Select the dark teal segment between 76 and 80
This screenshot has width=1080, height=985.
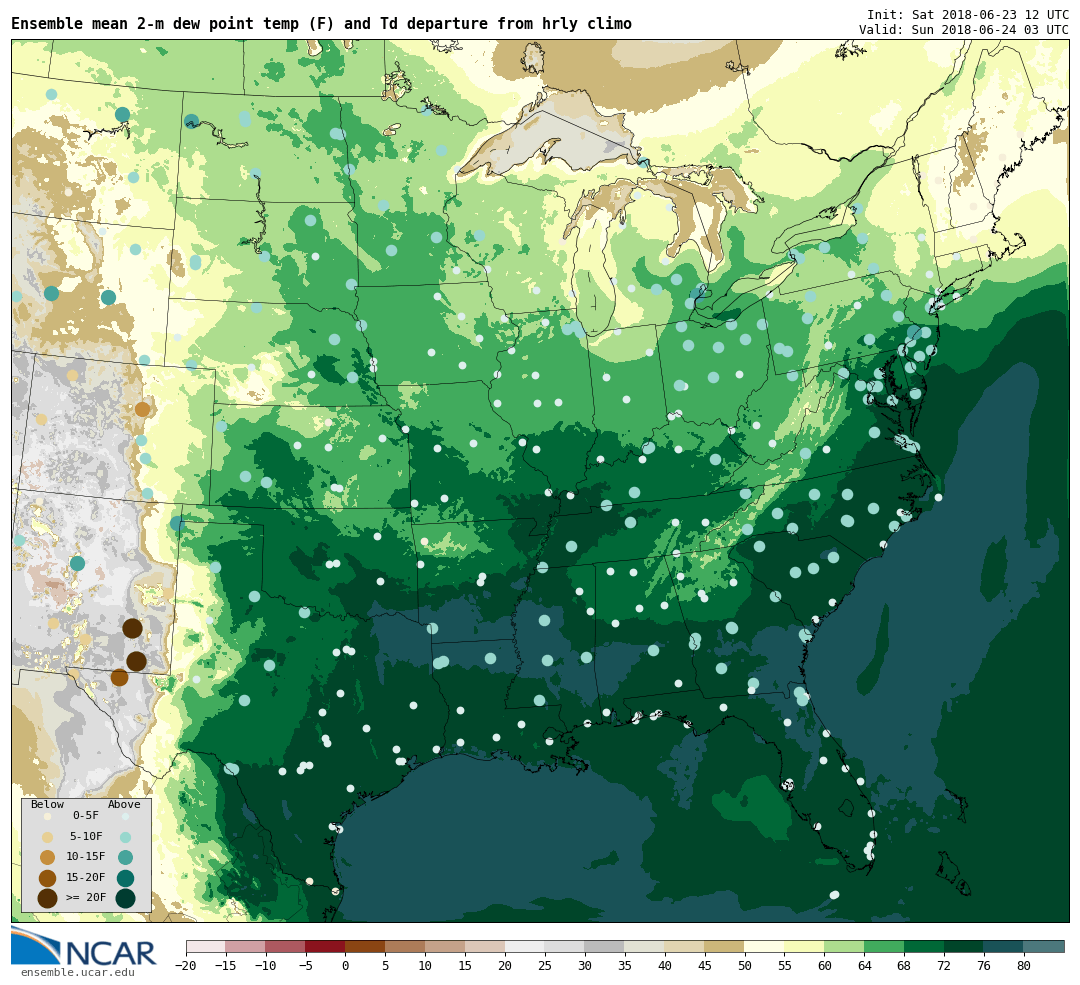pyautogui.click(x=1004, y=946)
